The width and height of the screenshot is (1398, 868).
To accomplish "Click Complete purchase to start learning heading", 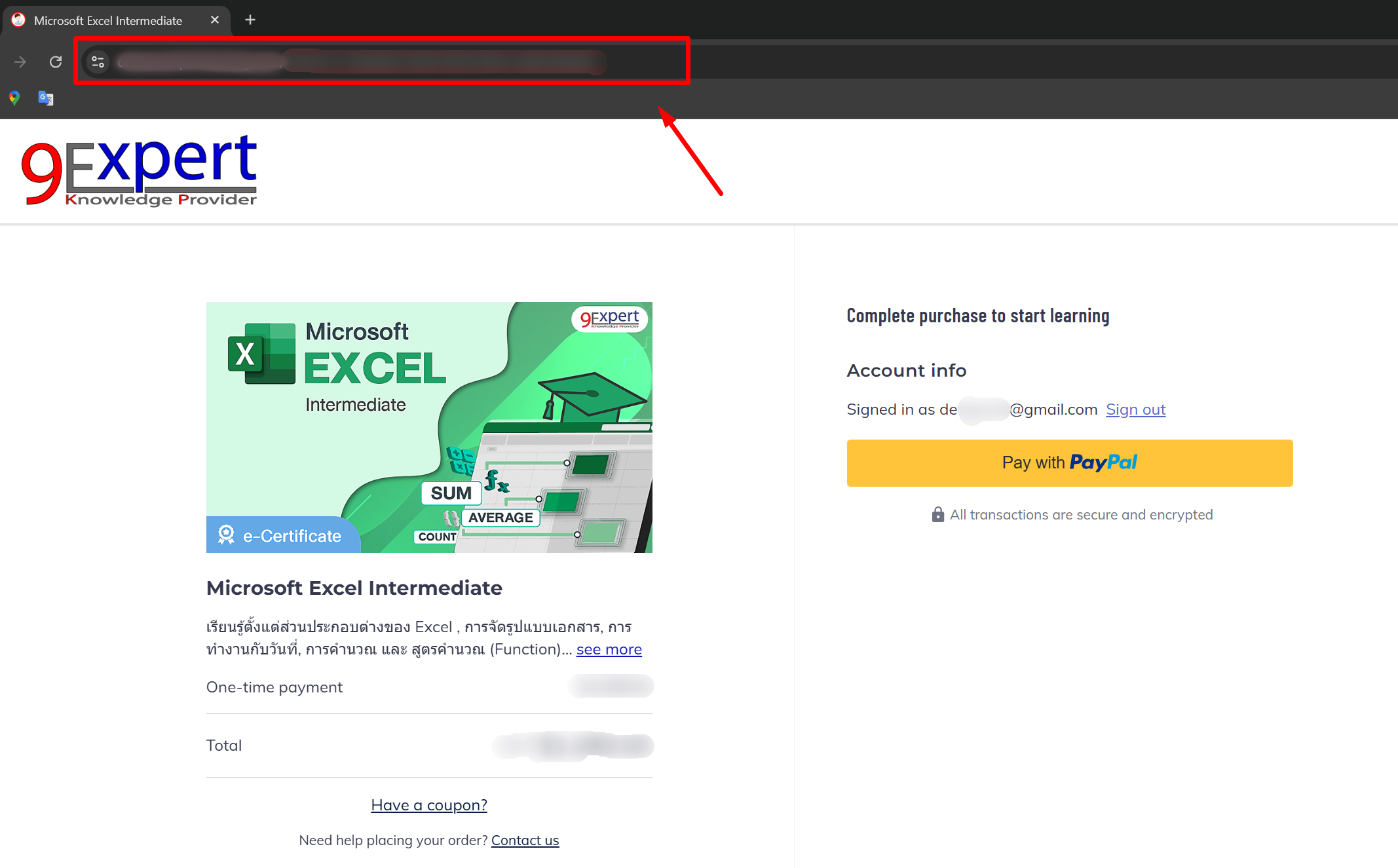I will pyautogui.click(x=978, y=316).
